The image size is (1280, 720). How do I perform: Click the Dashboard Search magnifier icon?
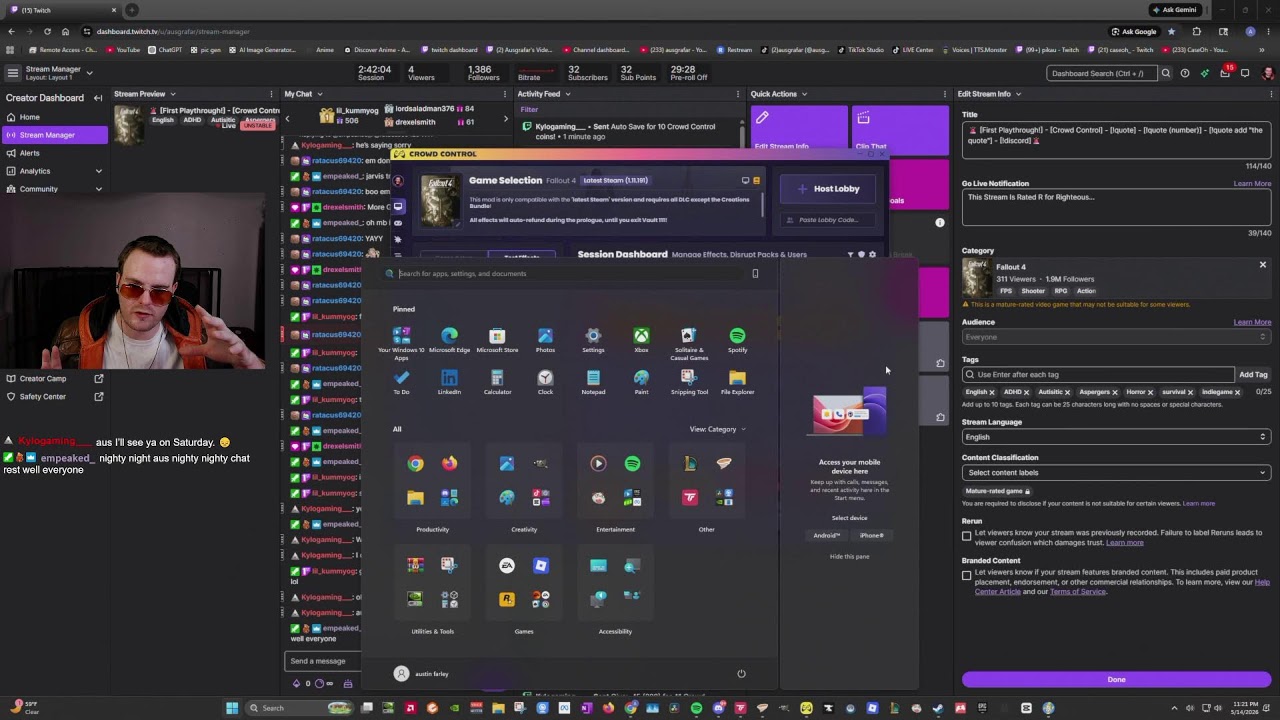click(x=1165, y=73)
